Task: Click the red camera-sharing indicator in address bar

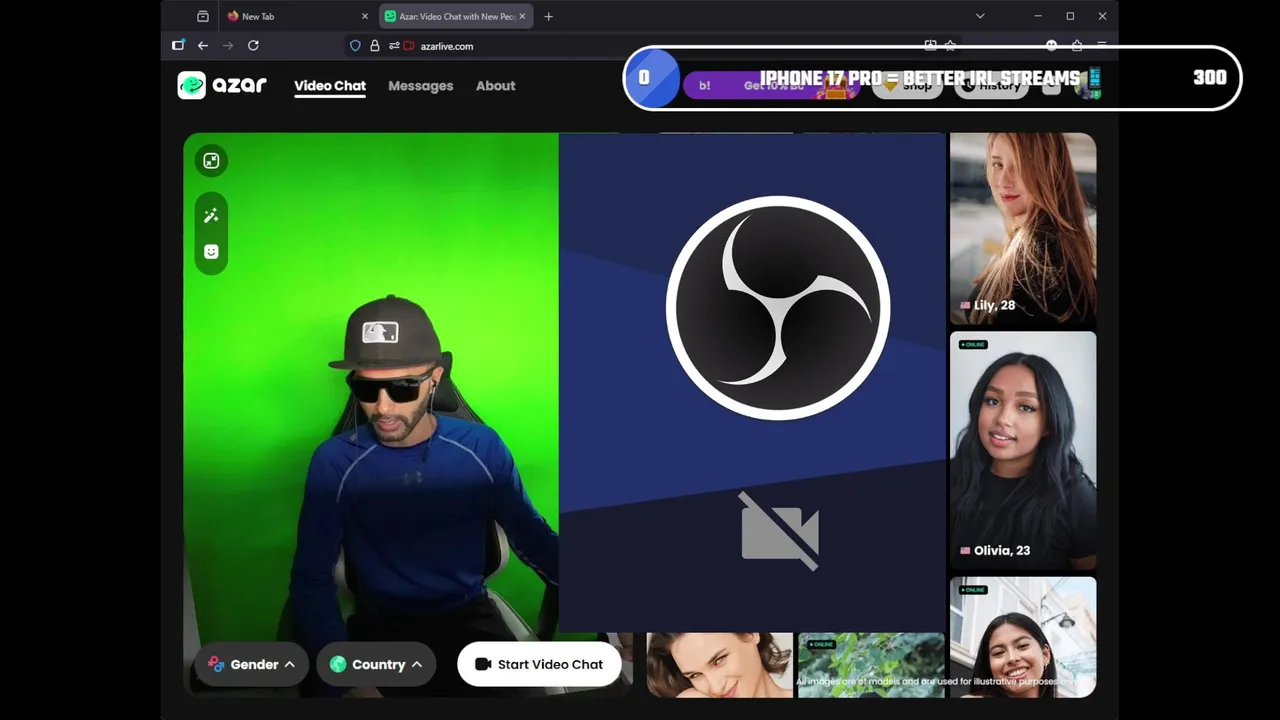Action: 409,45
